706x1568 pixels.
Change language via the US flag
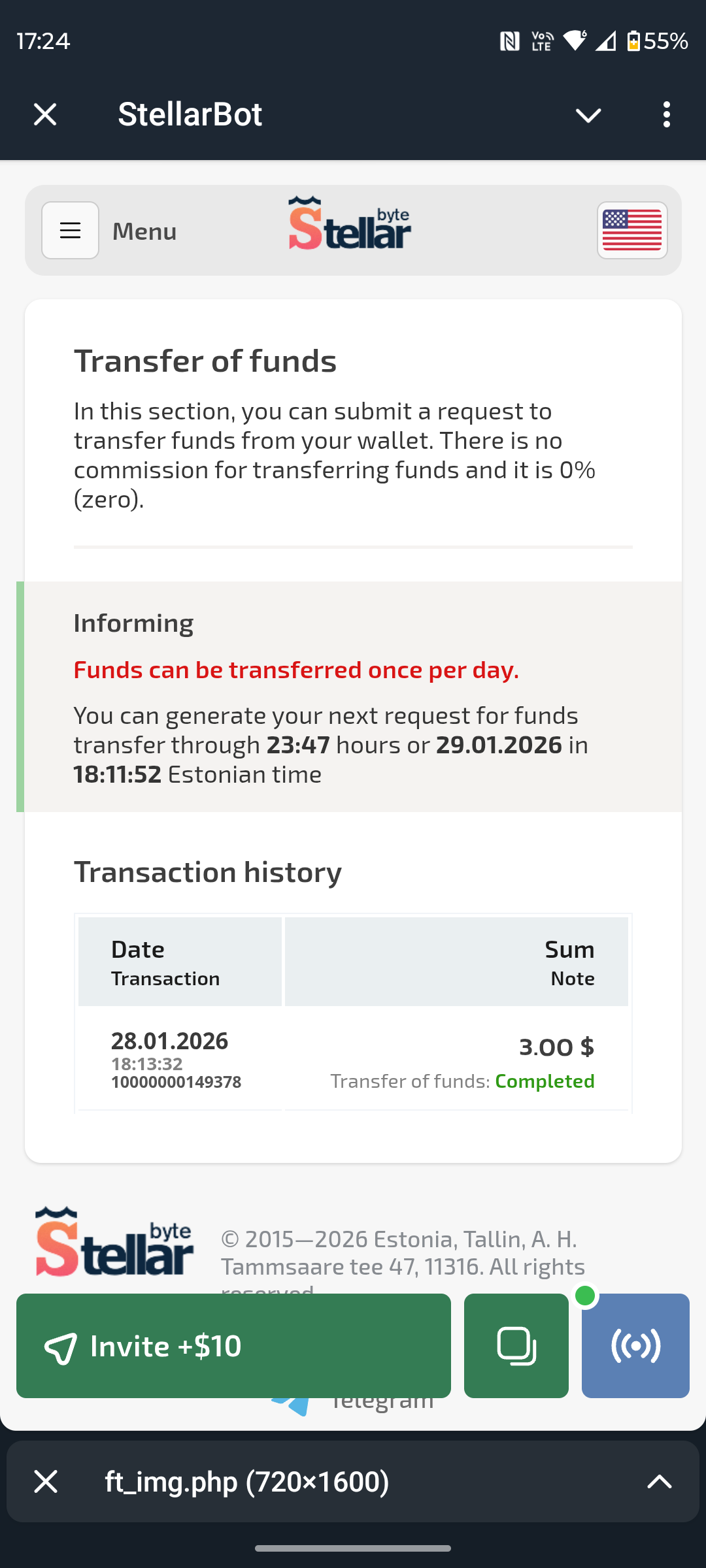(x=631, y=231)
